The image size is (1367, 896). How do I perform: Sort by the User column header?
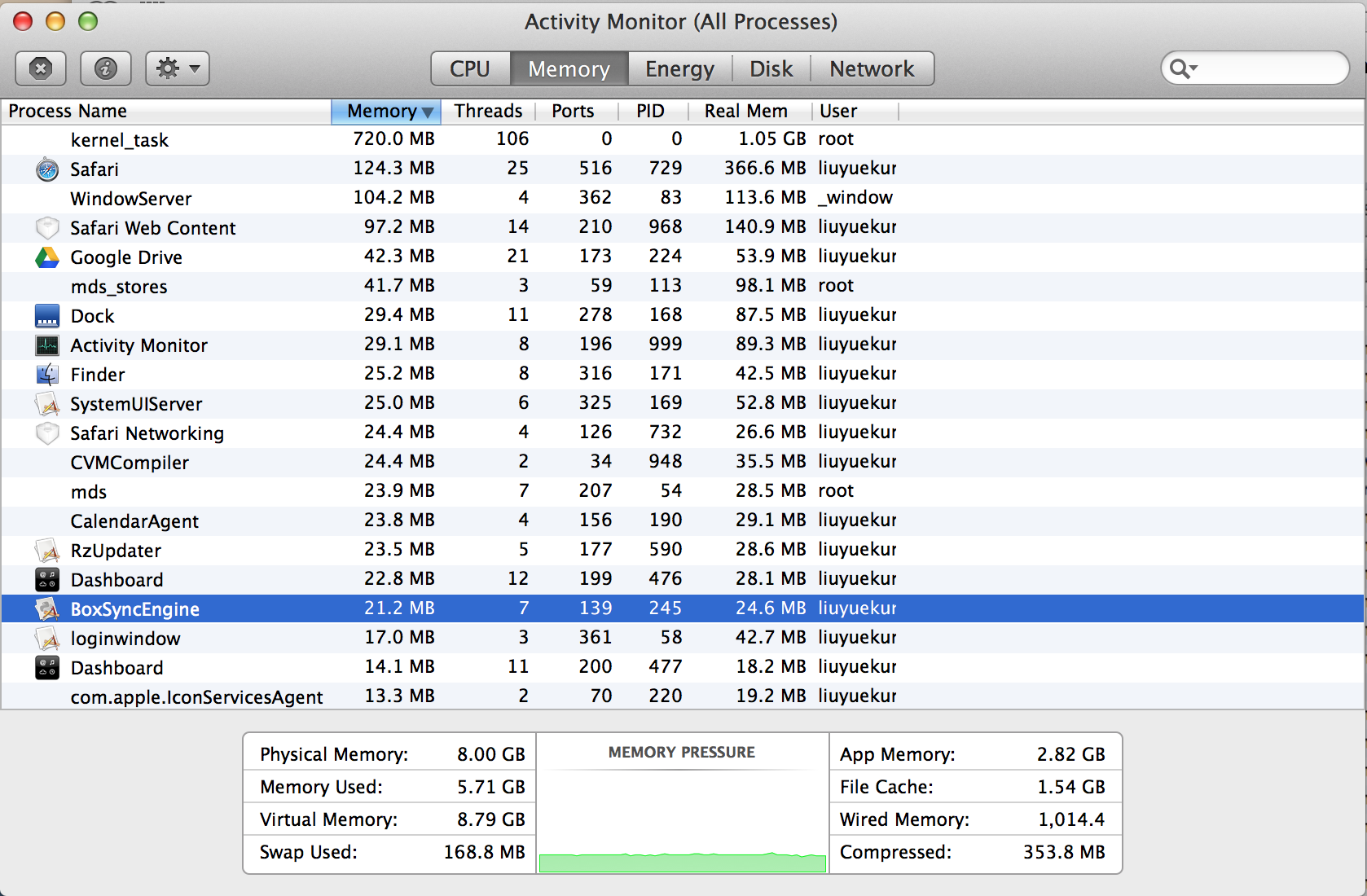pos(855,111)
